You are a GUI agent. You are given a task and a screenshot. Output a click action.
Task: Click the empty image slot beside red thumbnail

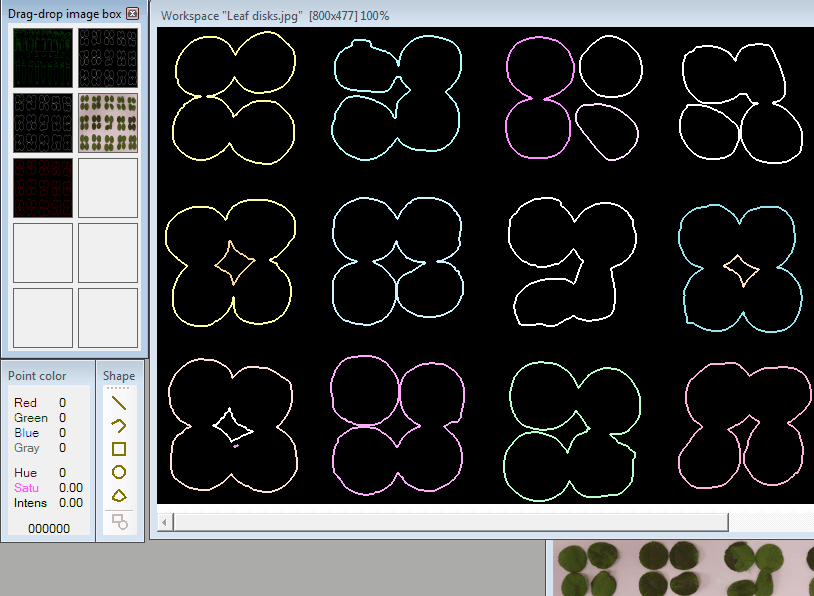click(107, 187)
